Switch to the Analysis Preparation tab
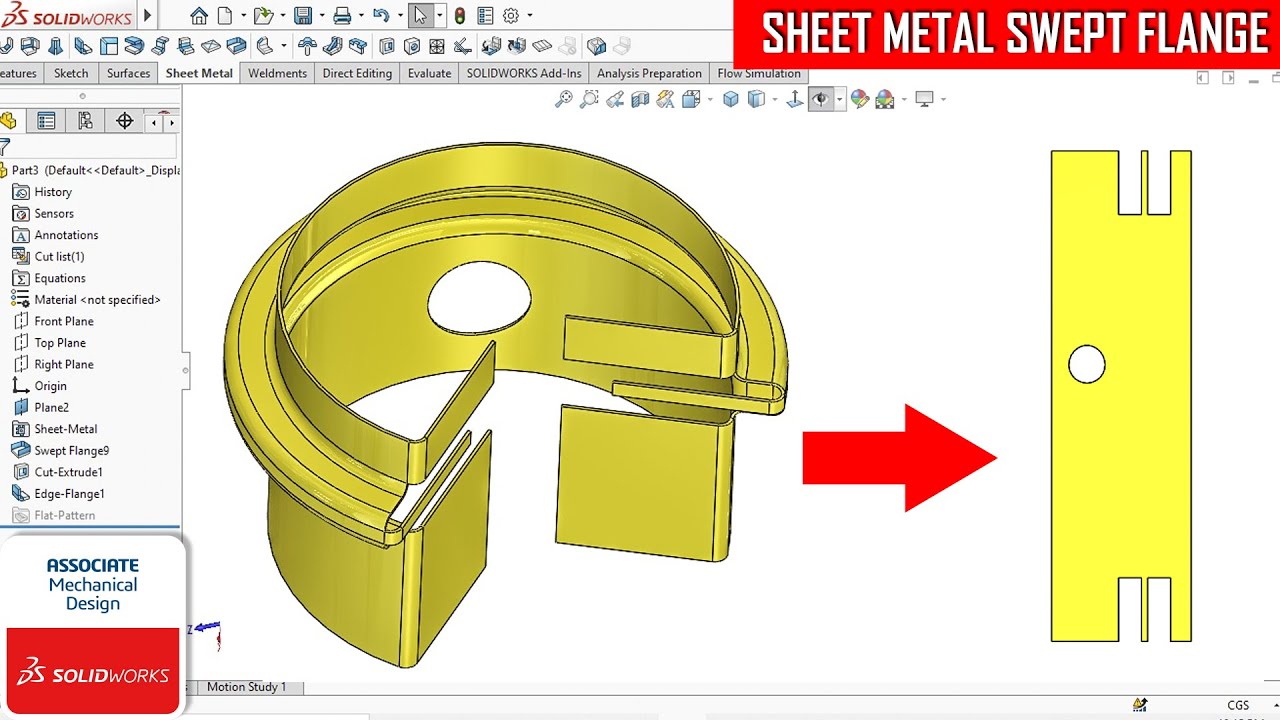The image size is (1280, 720). point(649,73)
